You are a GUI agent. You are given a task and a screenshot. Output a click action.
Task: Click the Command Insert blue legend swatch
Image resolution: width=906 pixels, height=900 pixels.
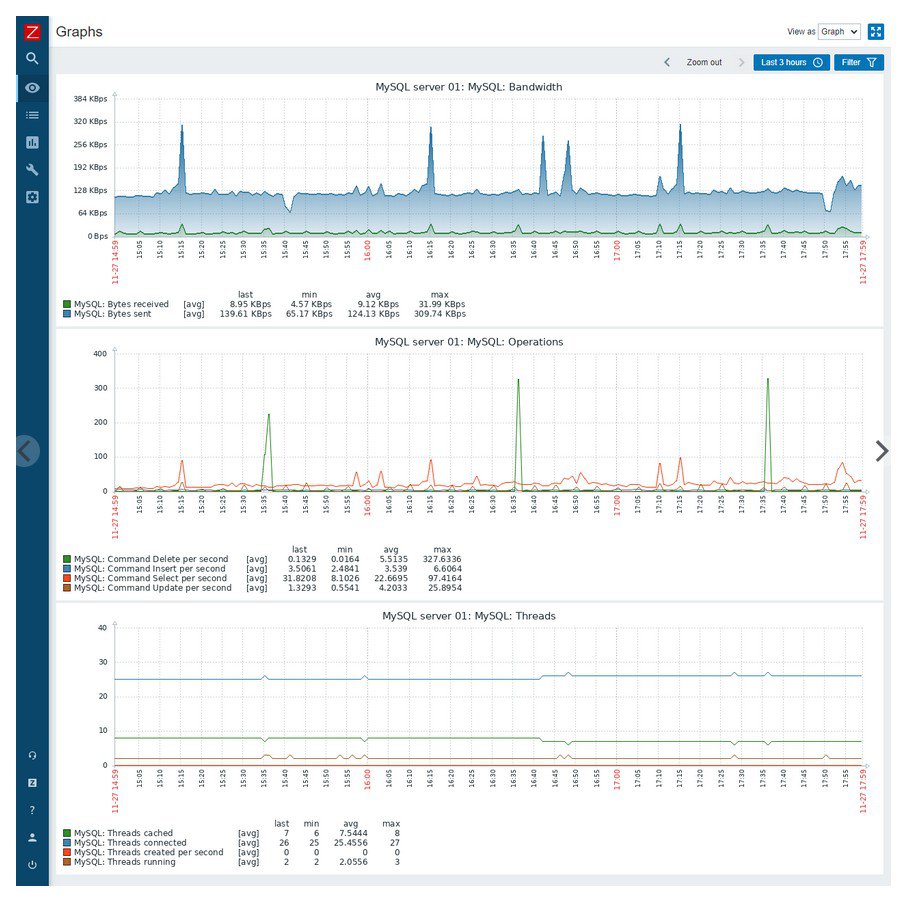coord(67,569)
